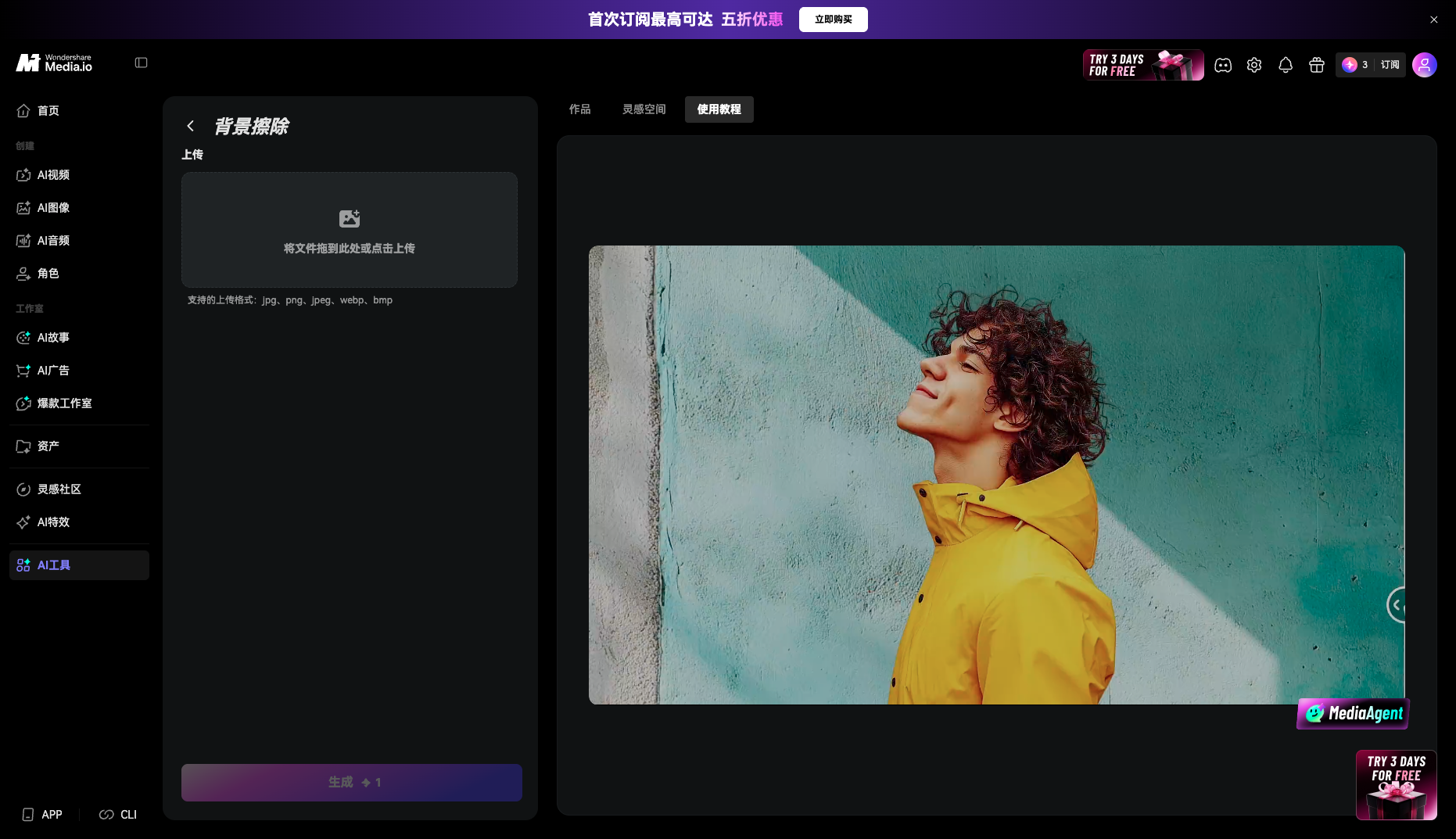Open AI图像 in the sidebar
1456x839 pixels.
click(79, 208)
